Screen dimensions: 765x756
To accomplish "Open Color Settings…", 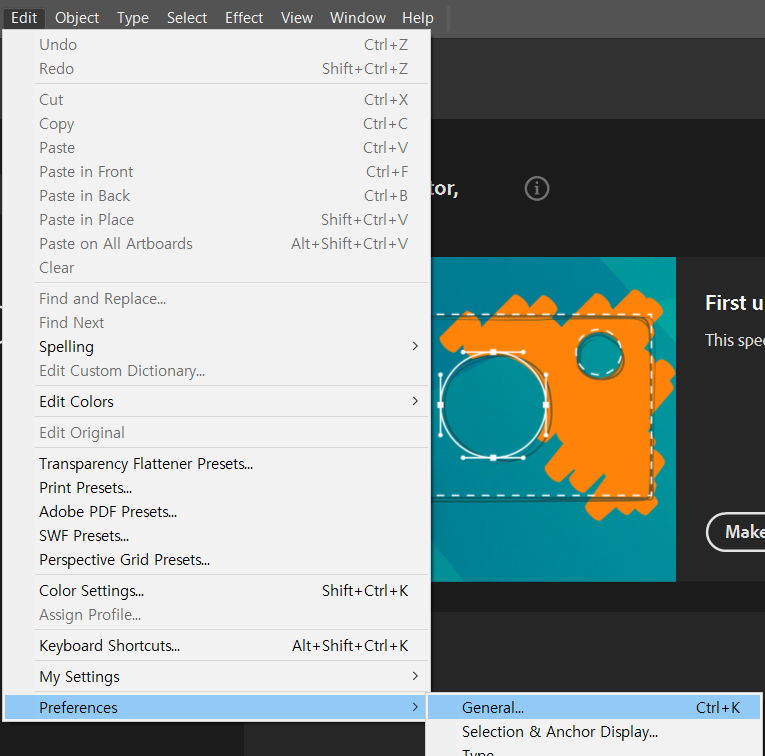I will tap(217, 591).
